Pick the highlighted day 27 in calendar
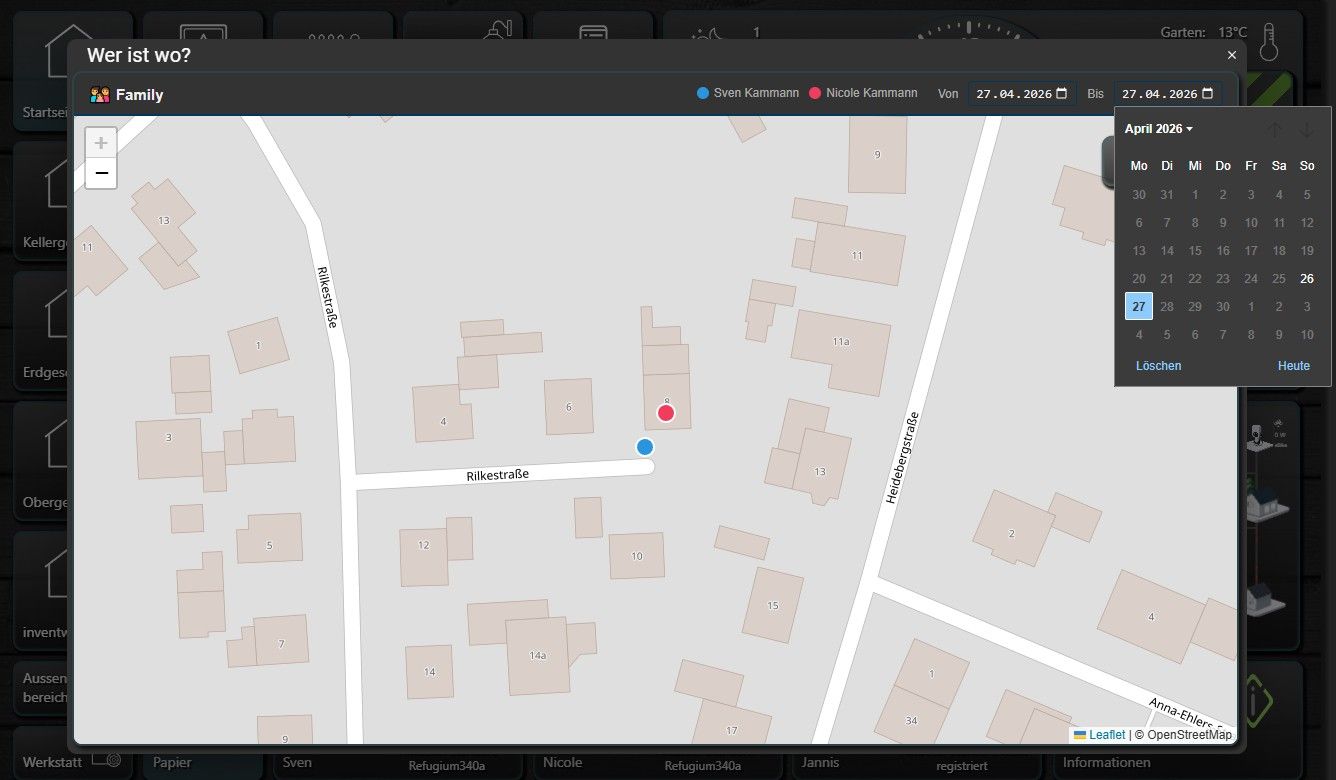This screenshot has height=780, width=1336. pyautogui.click(x=1139, y=306)
